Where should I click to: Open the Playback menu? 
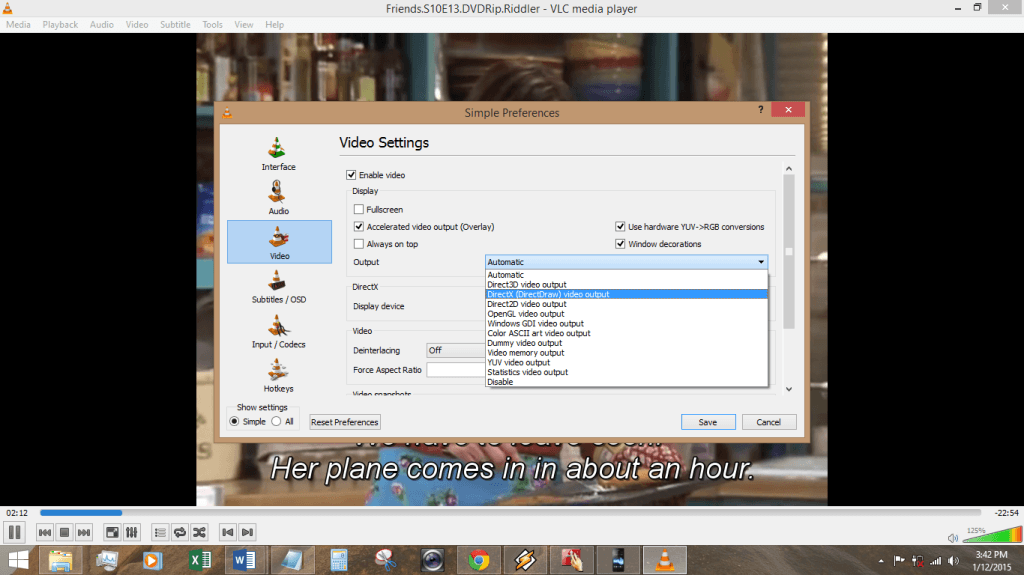(60, 25)
